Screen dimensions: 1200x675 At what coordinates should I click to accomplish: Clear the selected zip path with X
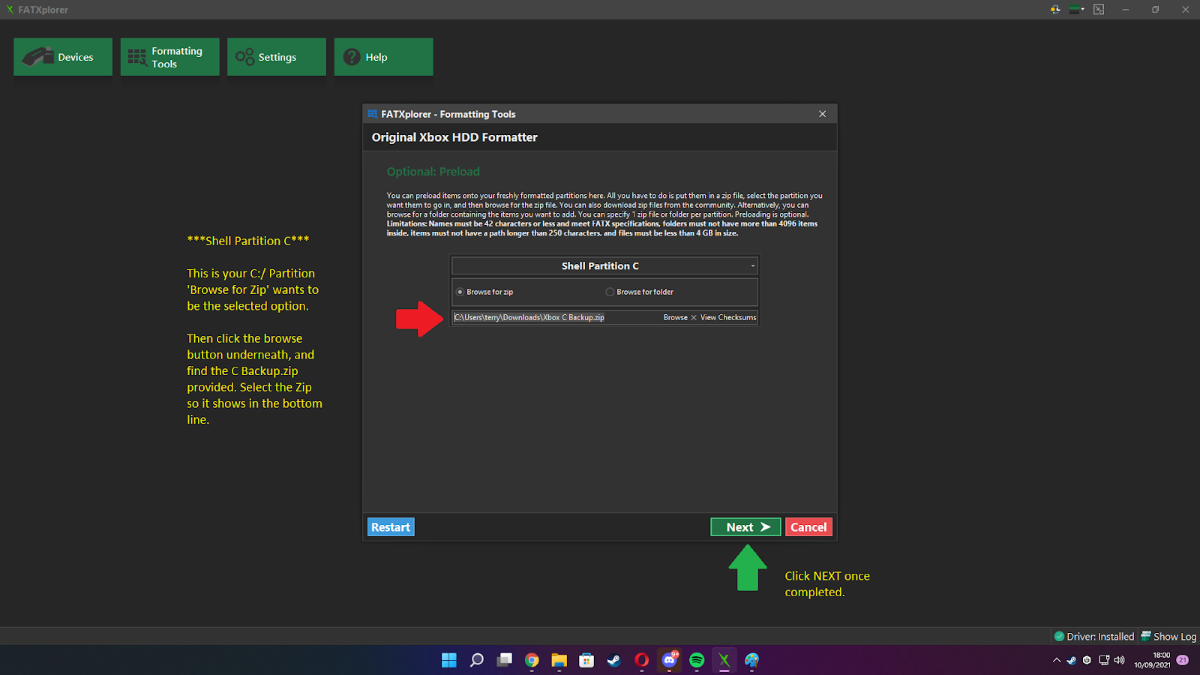[x=693, y=317]
